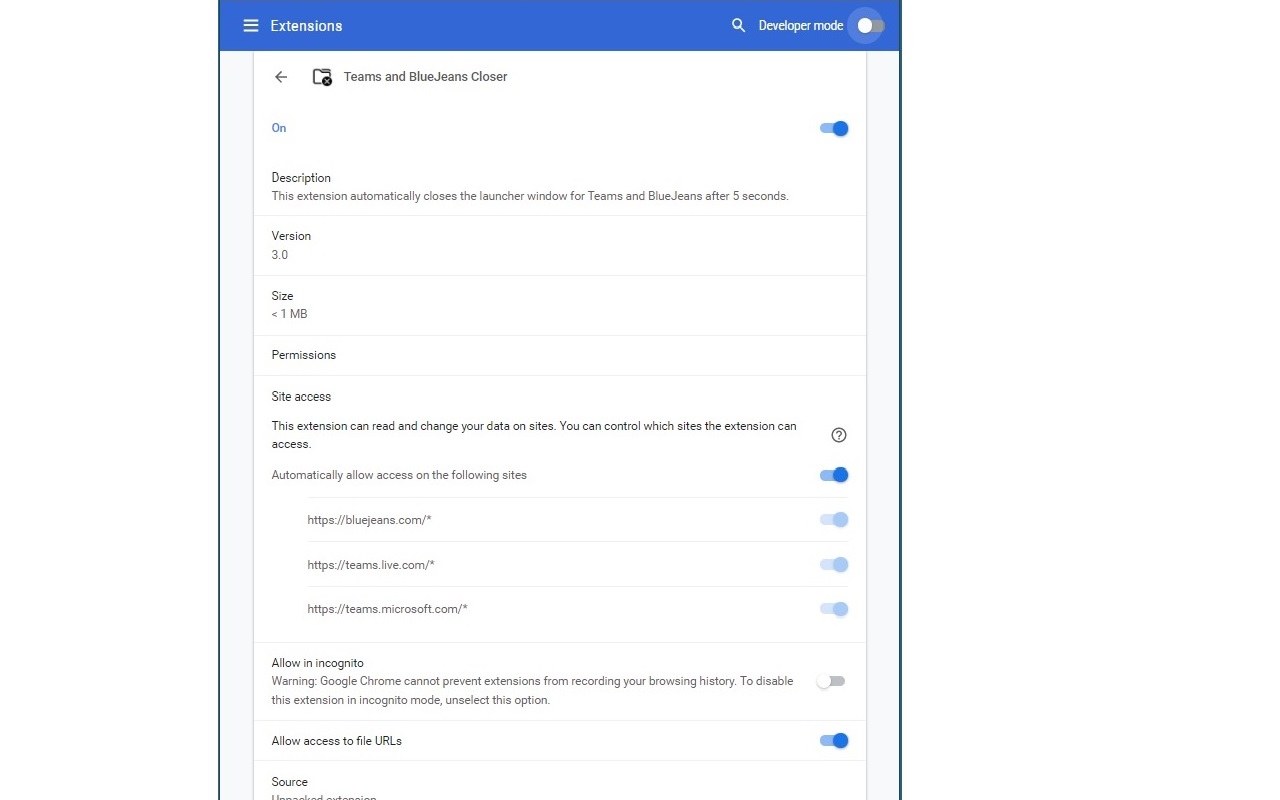The width and height of the screenshot is (1280, 800).
Task: Click the Version heading
Action: point(291,236)
